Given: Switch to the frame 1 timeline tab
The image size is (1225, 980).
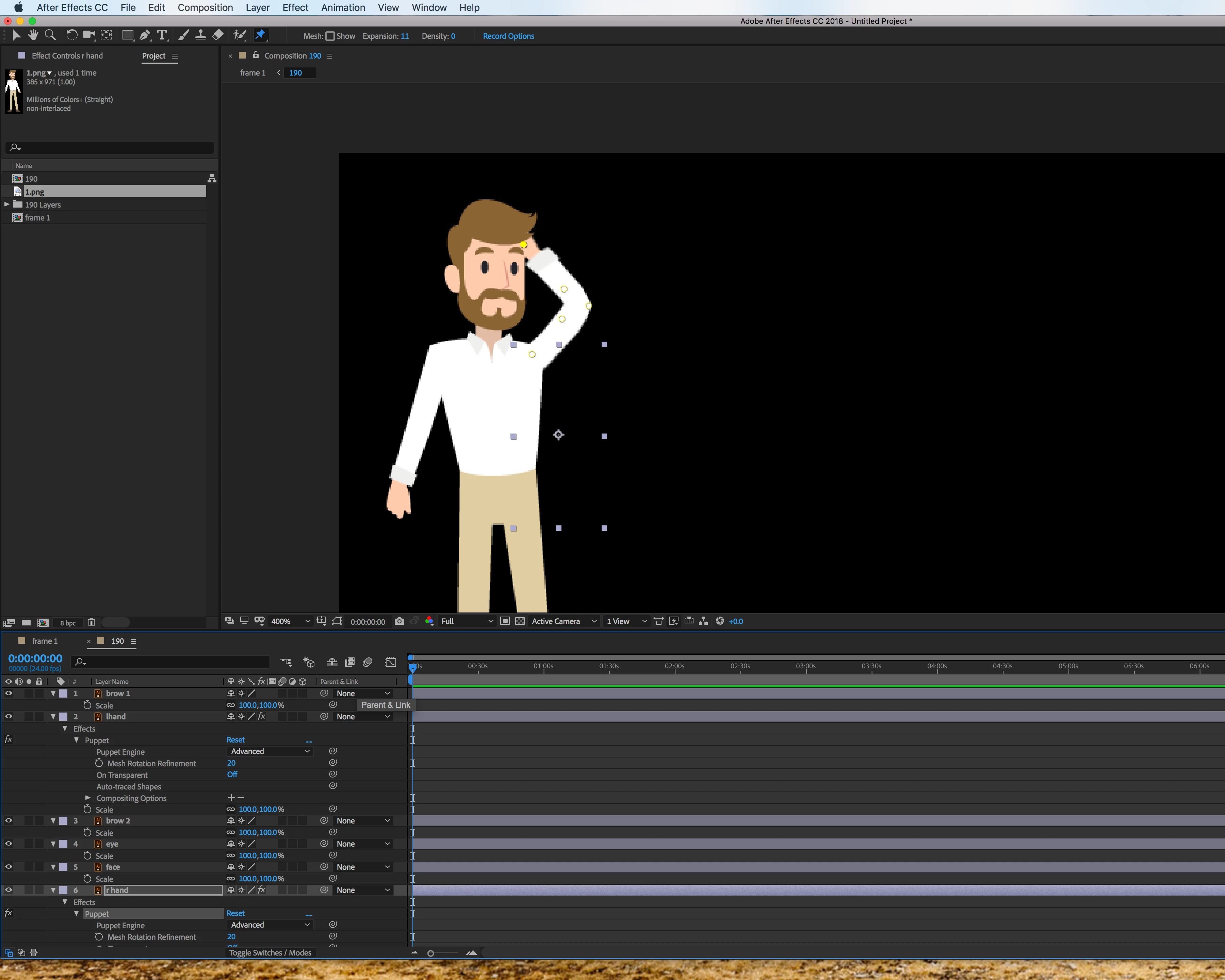Looking at the screenshot, I should pos(44,641).
